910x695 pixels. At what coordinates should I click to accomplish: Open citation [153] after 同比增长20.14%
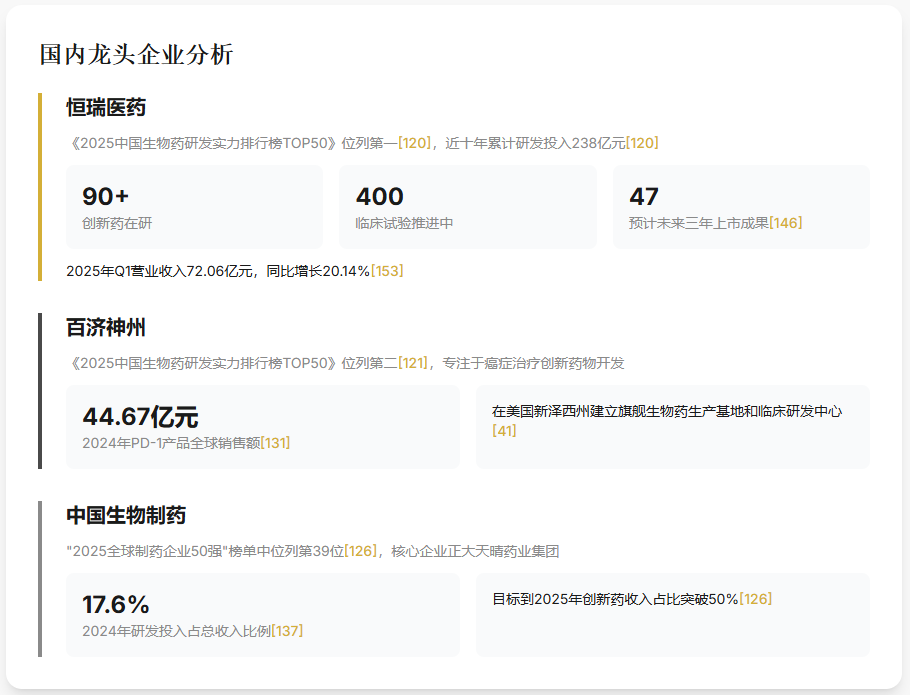click(387, 271)
